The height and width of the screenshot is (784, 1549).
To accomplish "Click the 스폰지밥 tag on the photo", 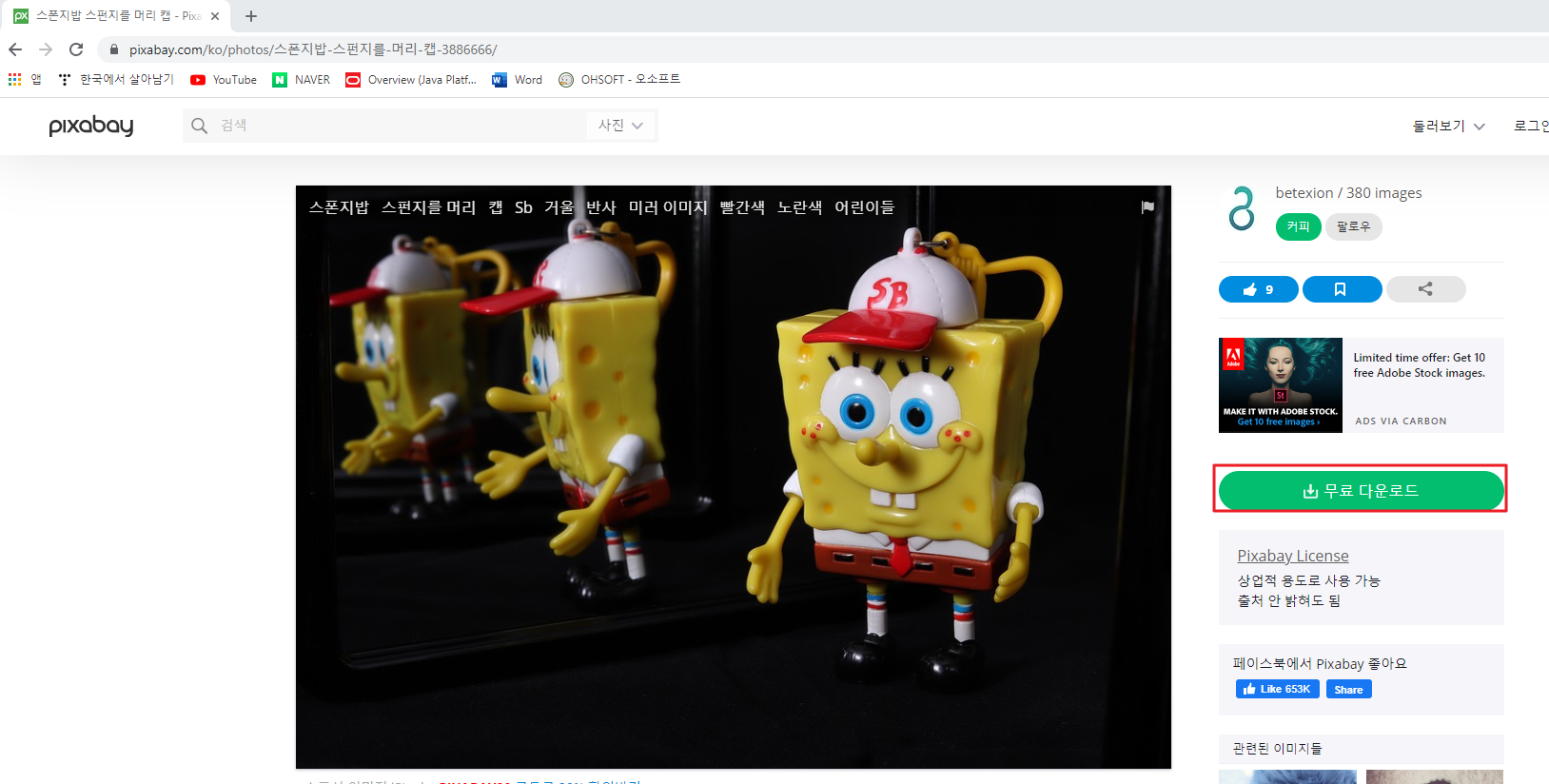I will point(339,207).
